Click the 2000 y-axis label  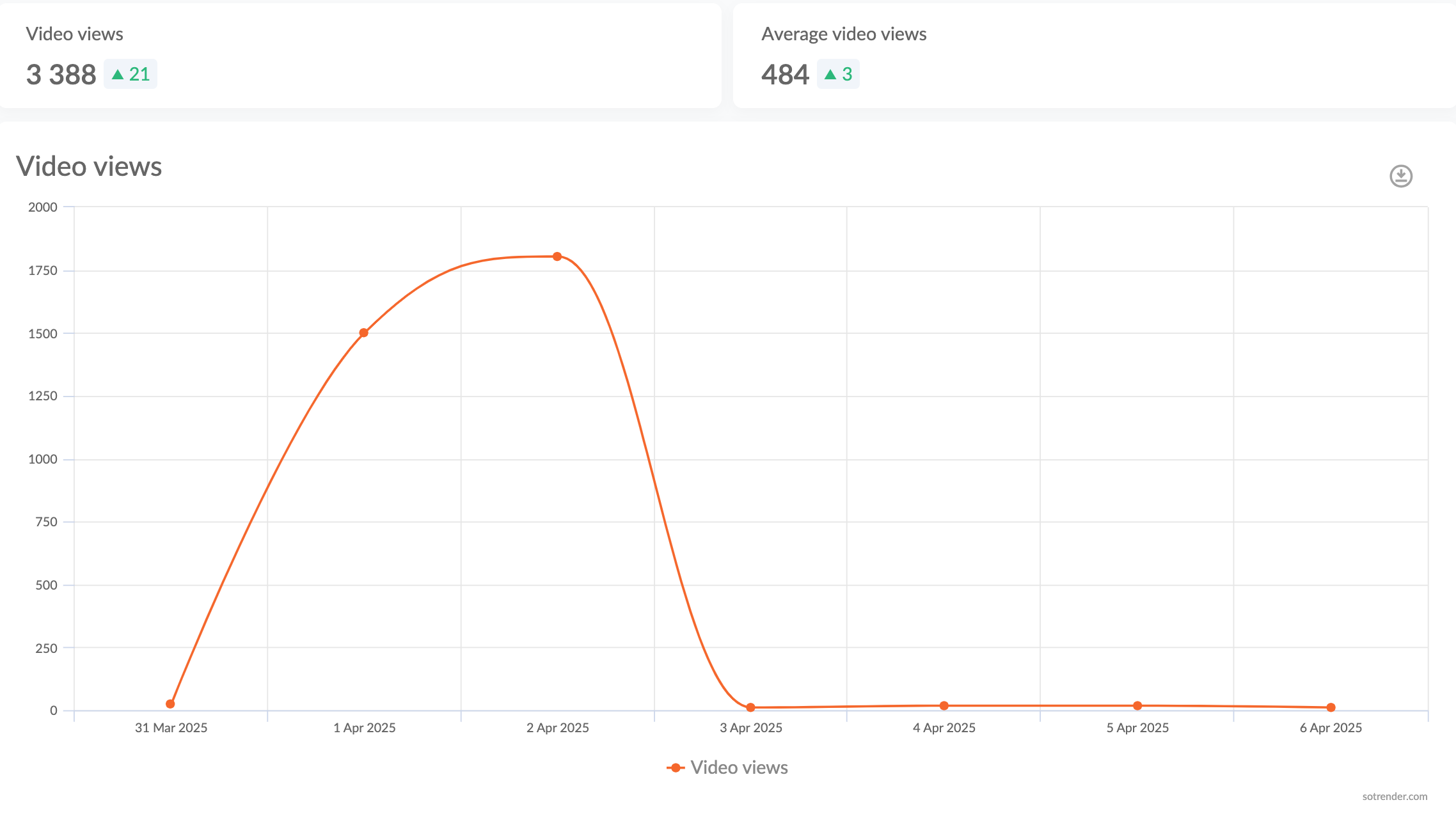tap(43, 207)
